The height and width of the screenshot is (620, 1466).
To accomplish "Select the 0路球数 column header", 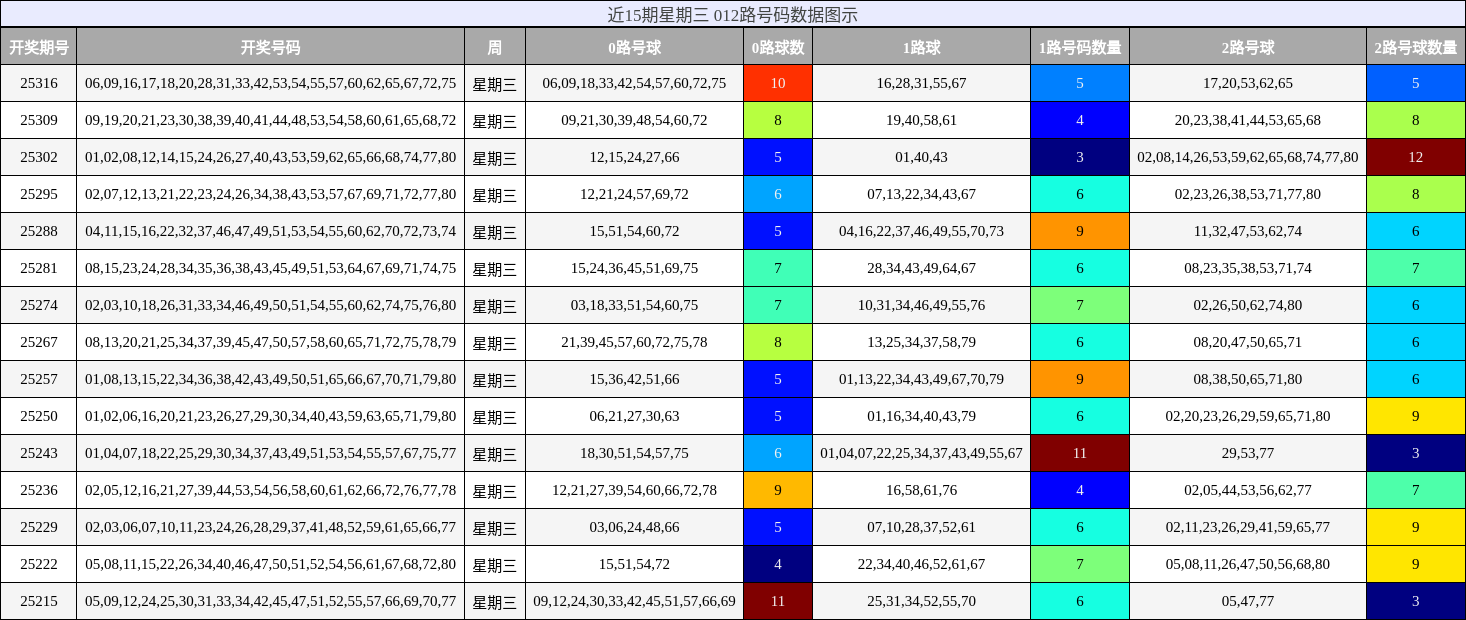I will 777,45.
